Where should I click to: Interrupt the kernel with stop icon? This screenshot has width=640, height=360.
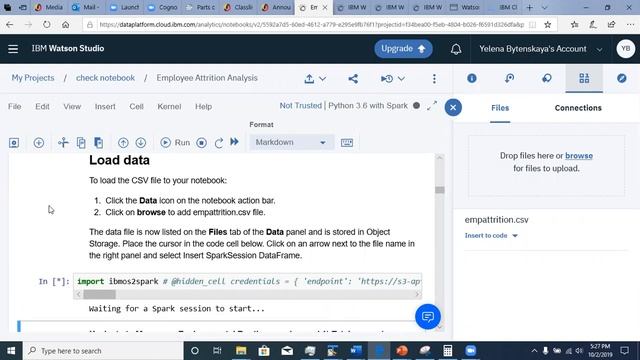coord(202,142)
